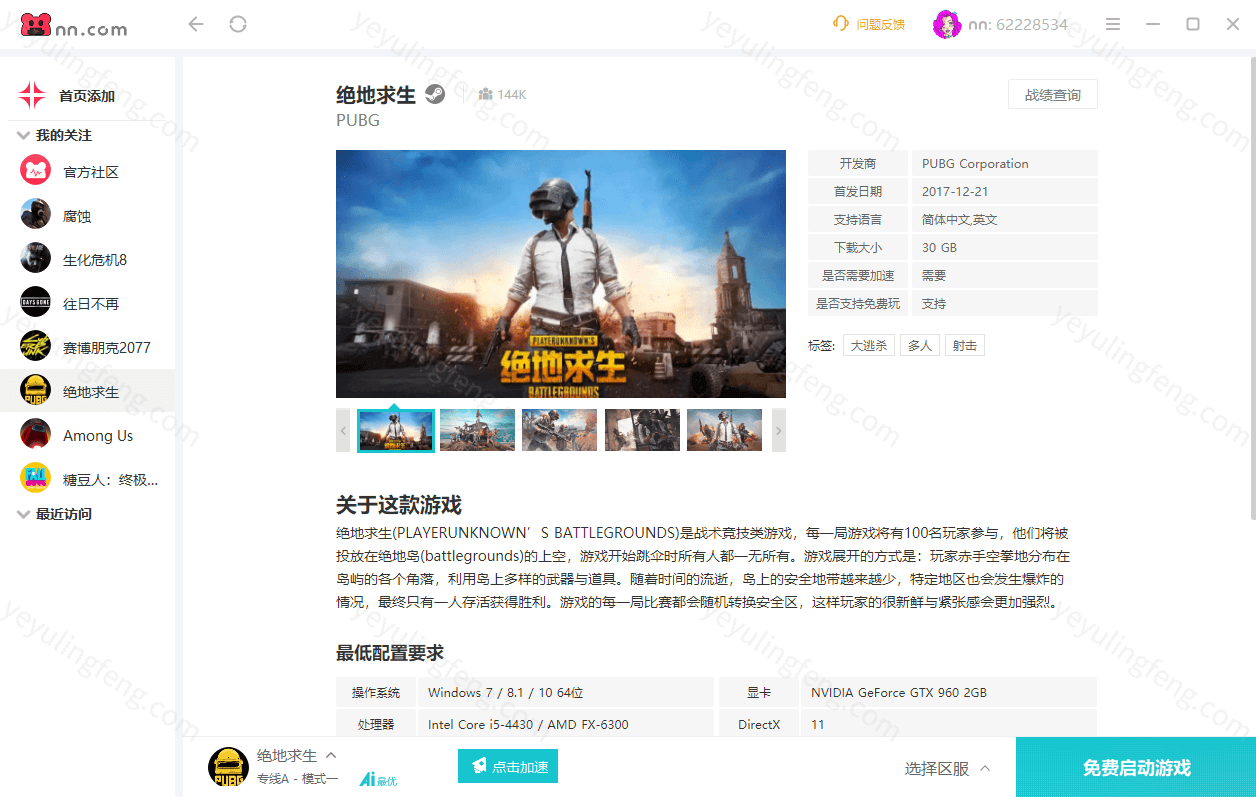The image size is (1256, 797).
Task: Click the 点击加速 button
Action: 508,766
